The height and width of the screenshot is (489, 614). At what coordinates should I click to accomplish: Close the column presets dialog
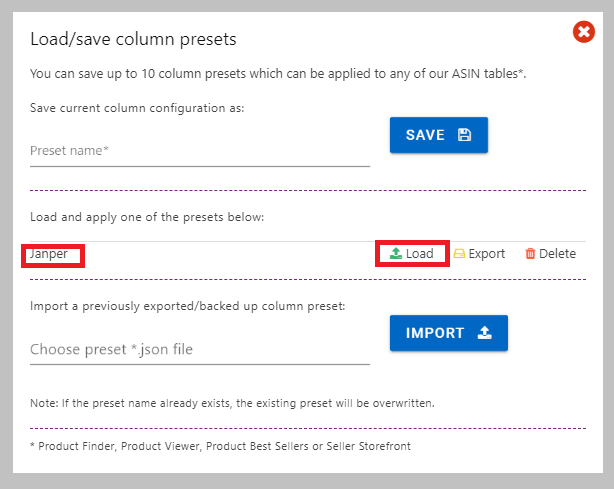tap(584, 33)
